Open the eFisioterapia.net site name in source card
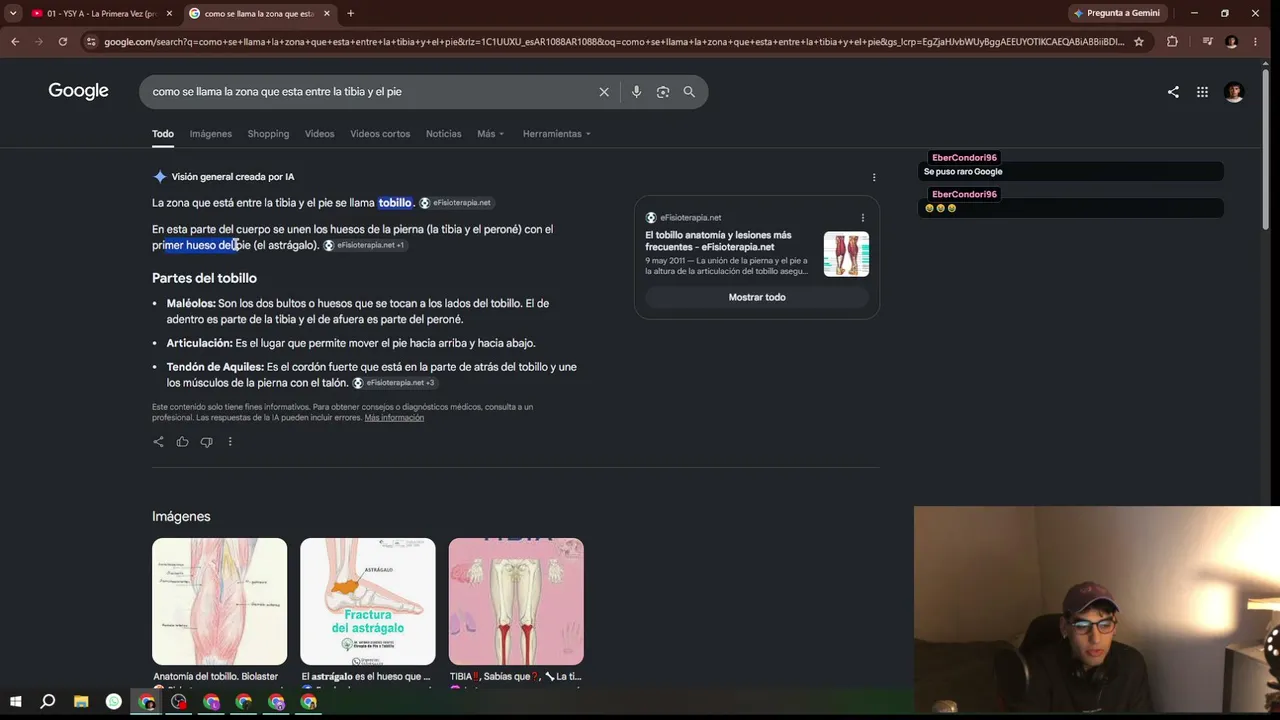 click(690, 218)
